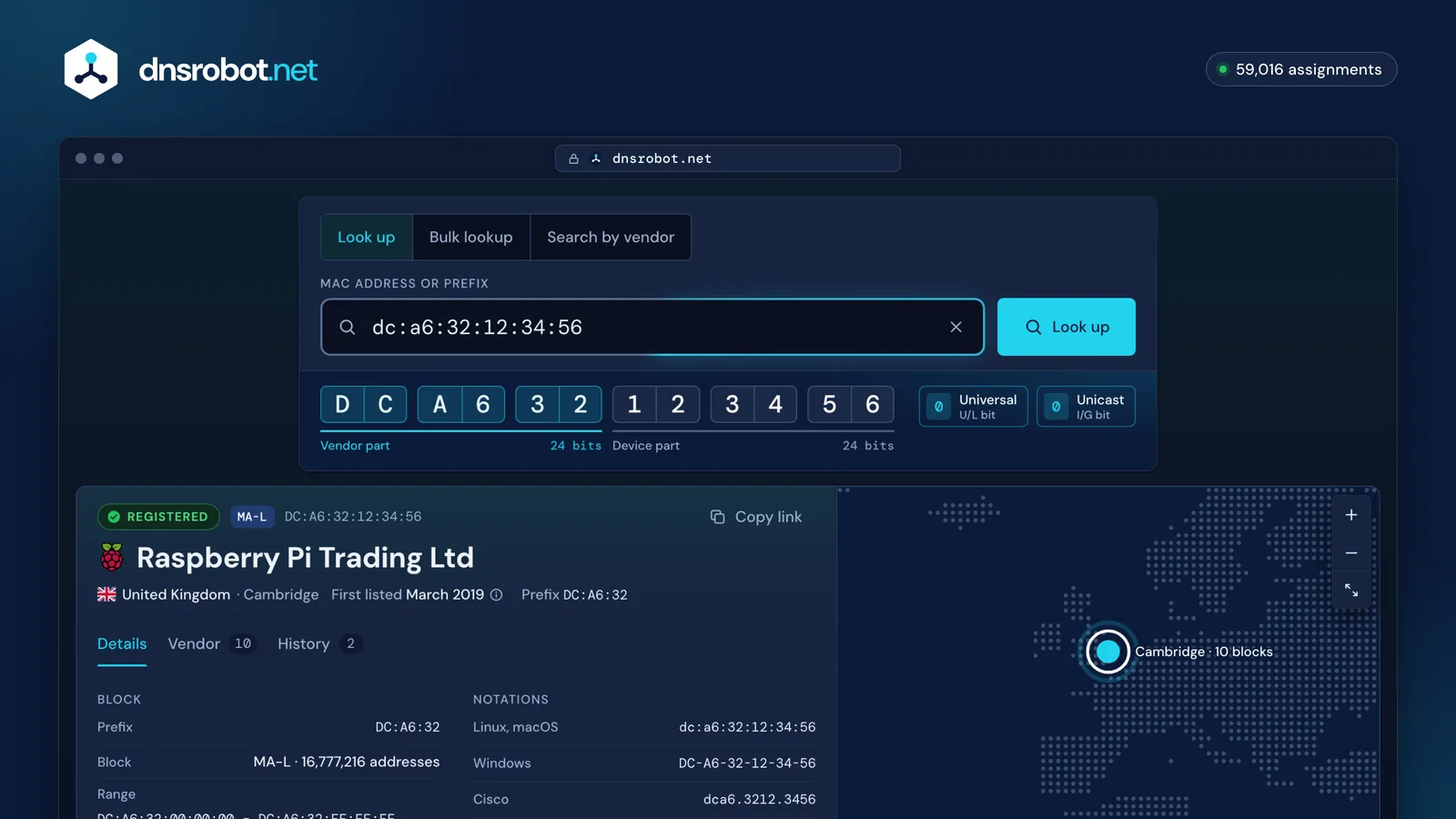Open the Search by vendor tab

[611, 237]
